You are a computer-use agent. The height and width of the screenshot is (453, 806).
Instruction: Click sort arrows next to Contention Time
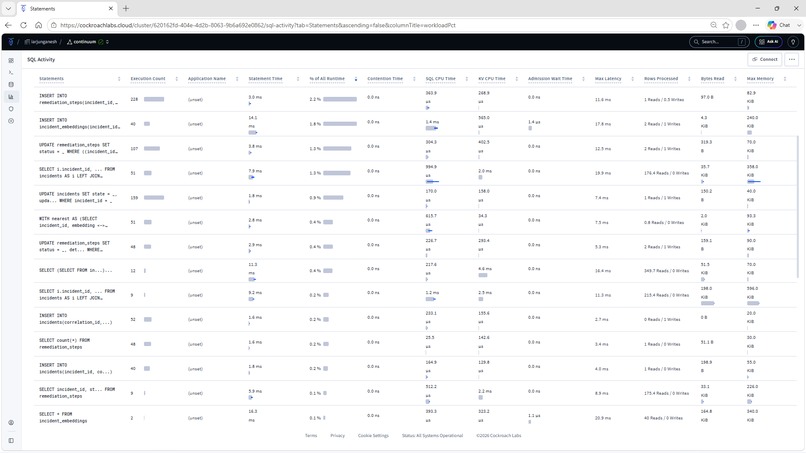point(414,79)
